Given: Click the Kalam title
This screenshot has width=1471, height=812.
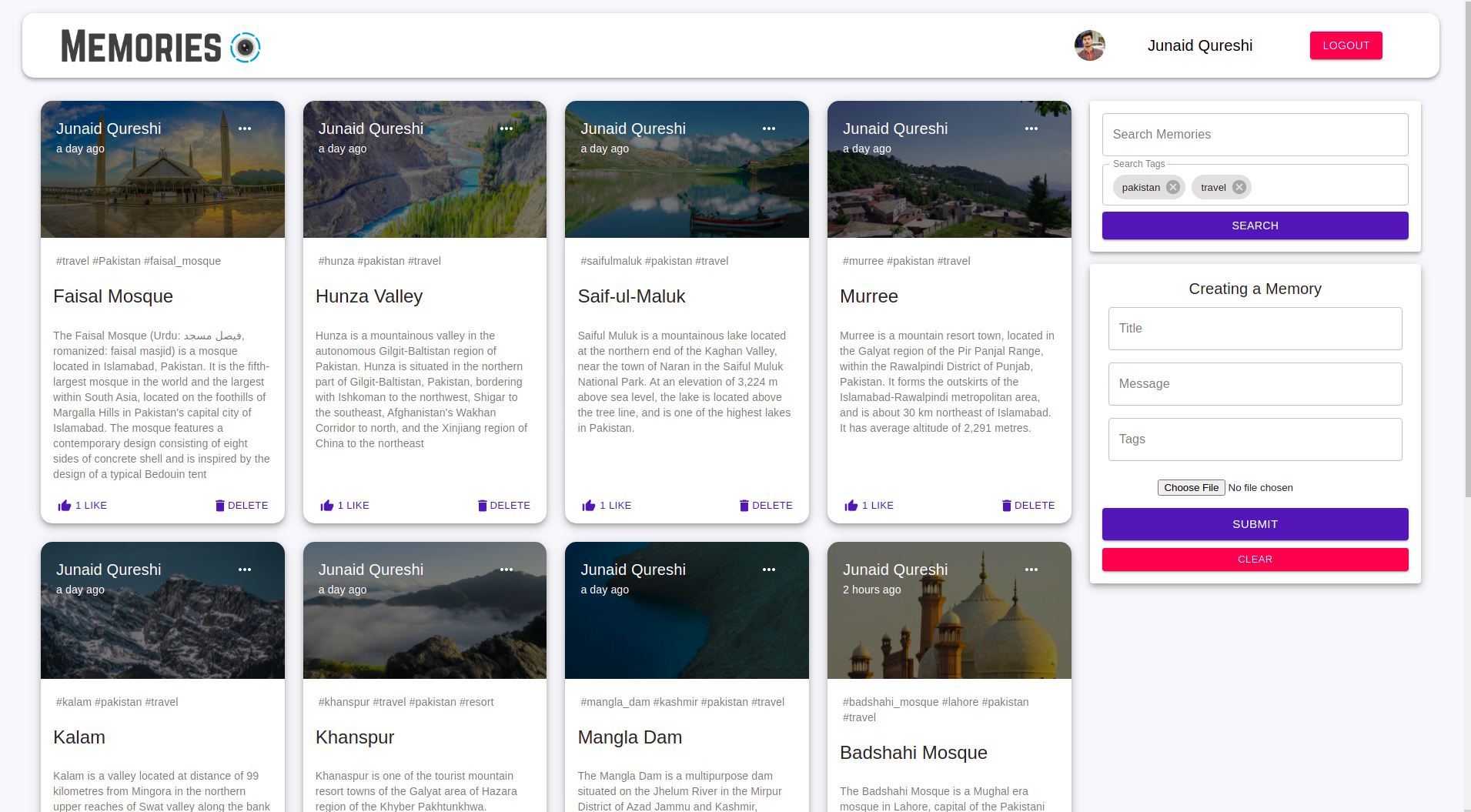Looking at the screenshot, I should pos(79,737).
